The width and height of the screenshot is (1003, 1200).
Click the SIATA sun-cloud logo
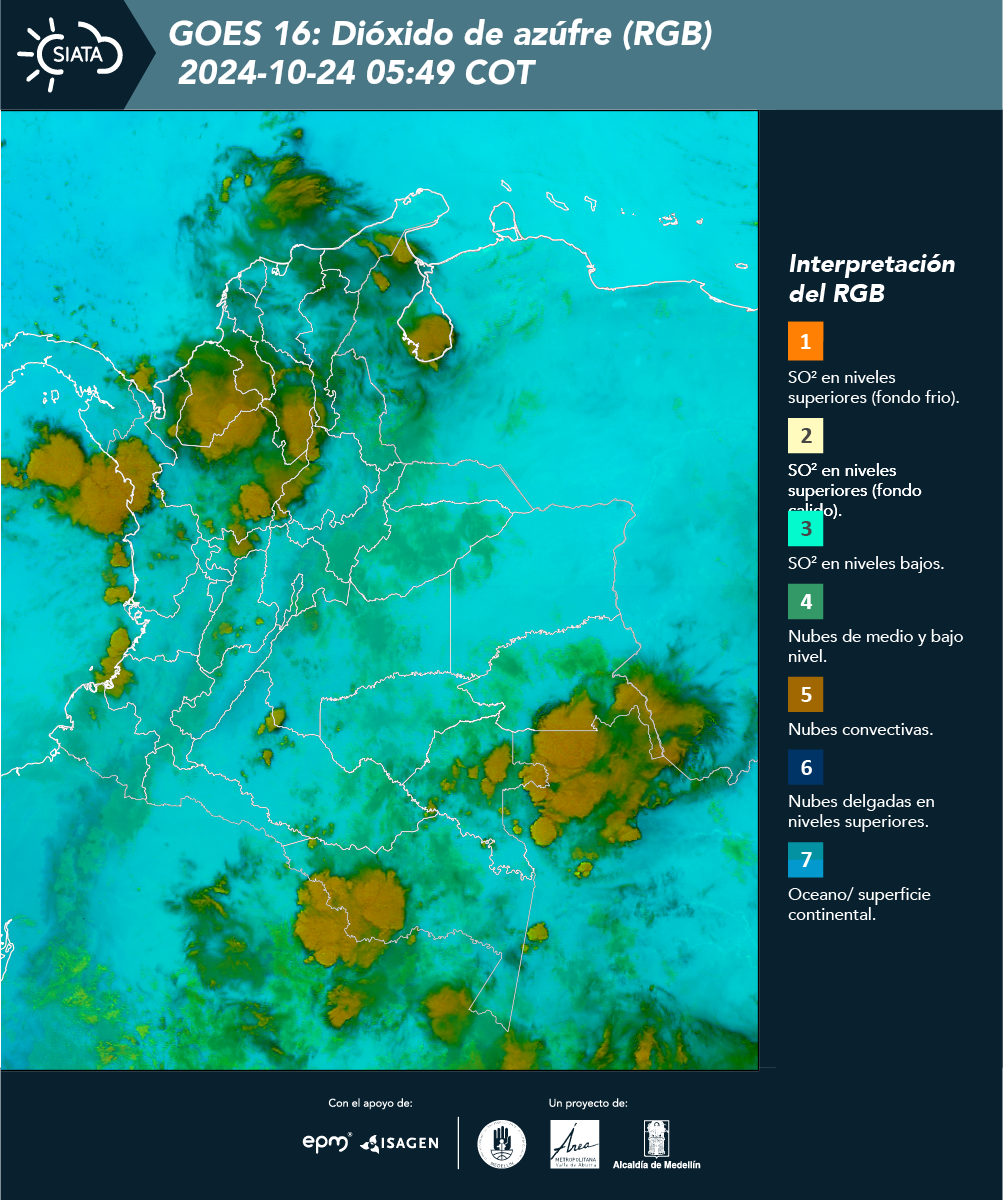(x=70, y=55)
